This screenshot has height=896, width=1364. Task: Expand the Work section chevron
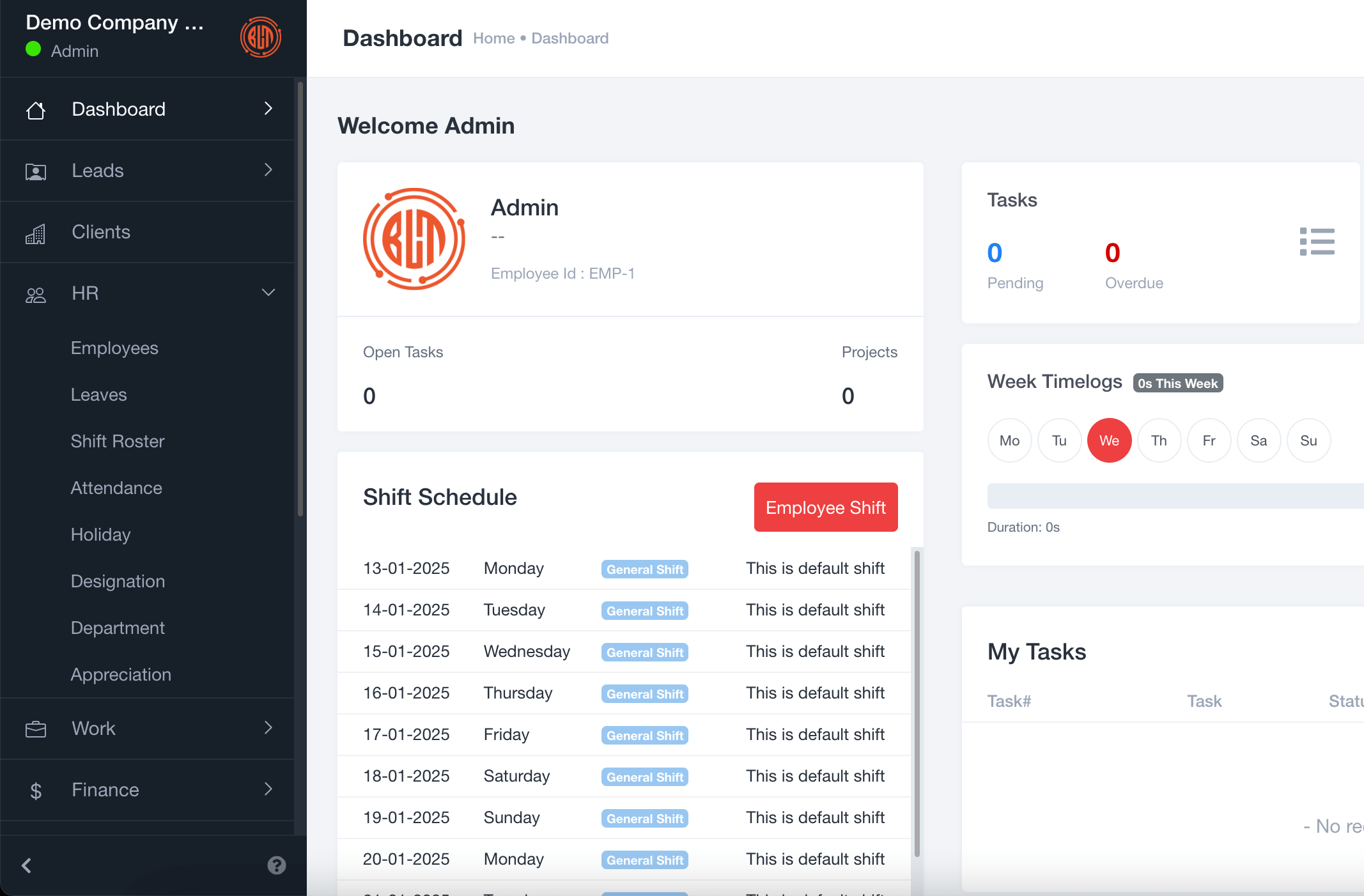pyautogui.click(x=268, y=728)
